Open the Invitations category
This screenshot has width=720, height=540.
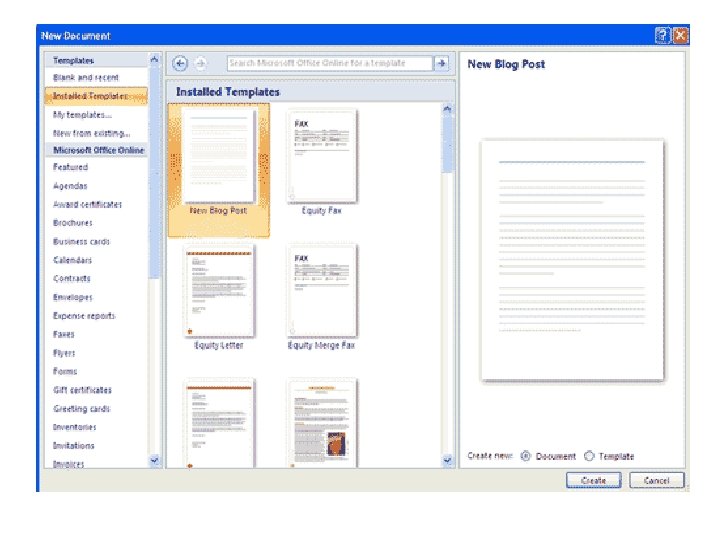coord(73,445)
